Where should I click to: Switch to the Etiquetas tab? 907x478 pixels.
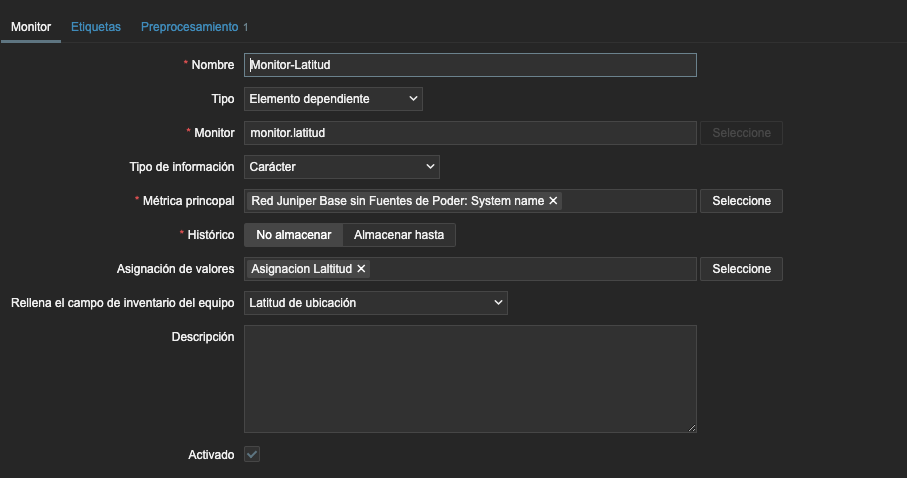point(96,27)
